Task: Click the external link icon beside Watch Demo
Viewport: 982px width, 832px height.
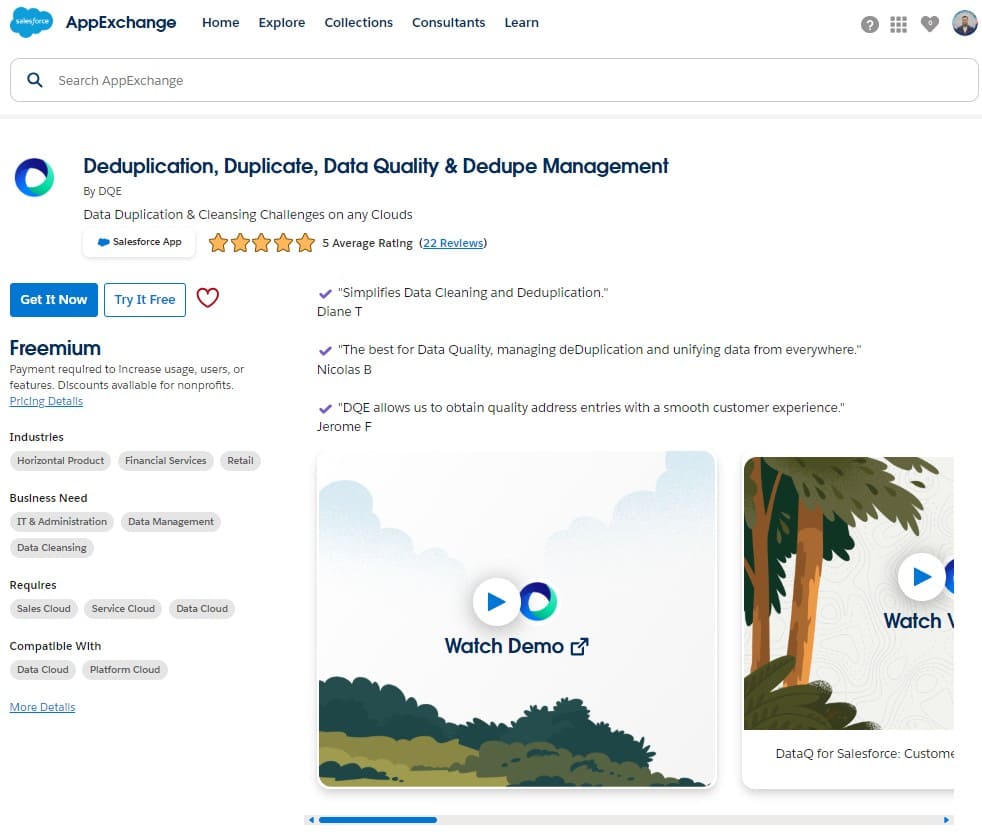Action: click(580, 646)
